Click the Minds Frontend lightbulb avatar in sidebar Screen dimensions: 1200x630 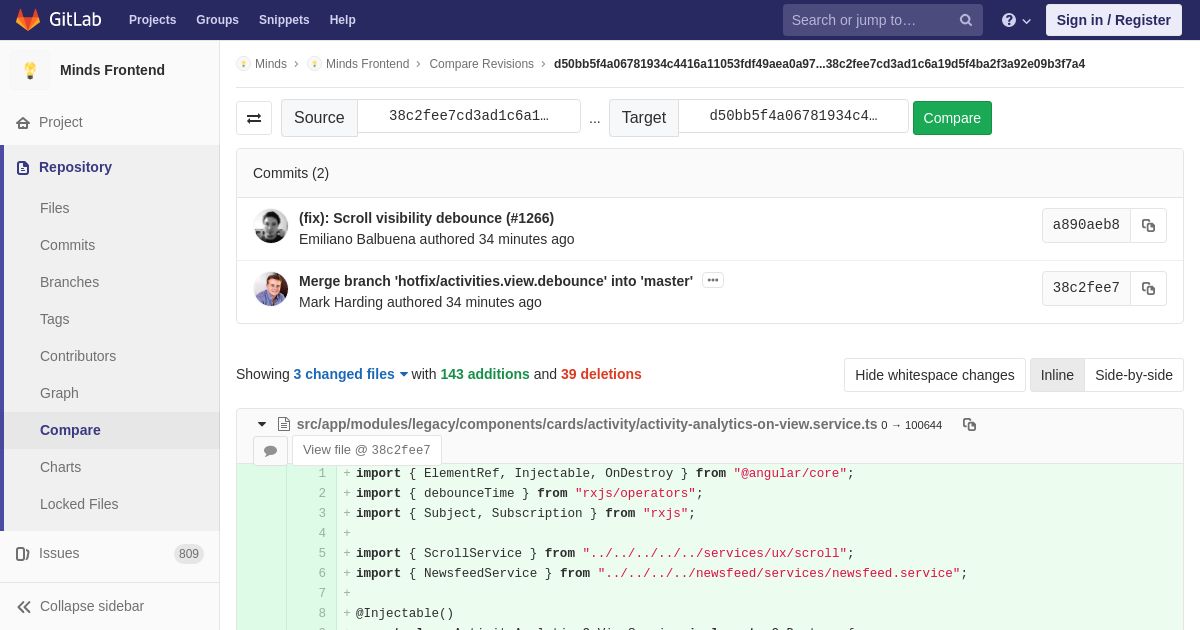[x=30, y=70]
